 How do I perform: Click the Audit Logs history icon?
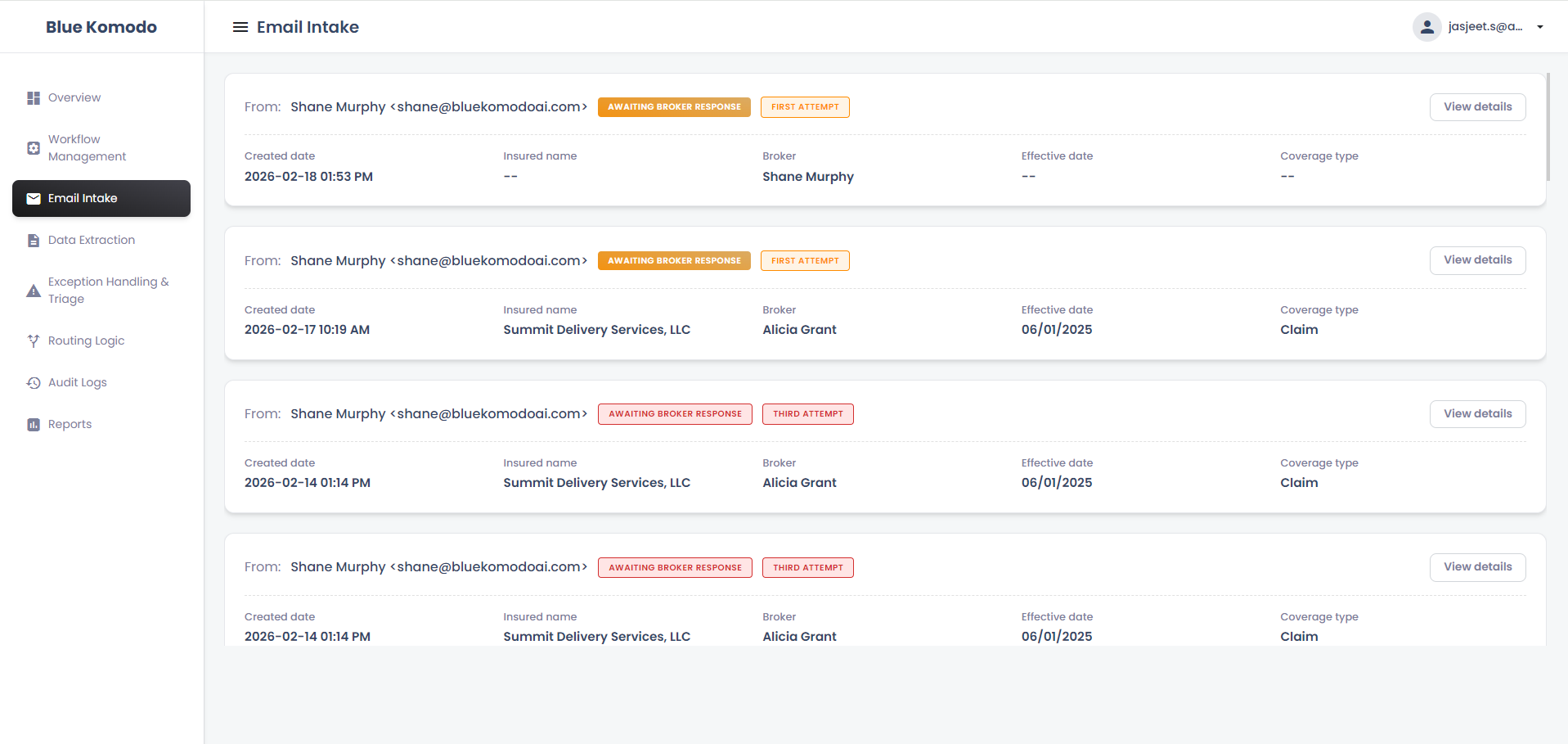pyautogui.click(x=34, y=383)
